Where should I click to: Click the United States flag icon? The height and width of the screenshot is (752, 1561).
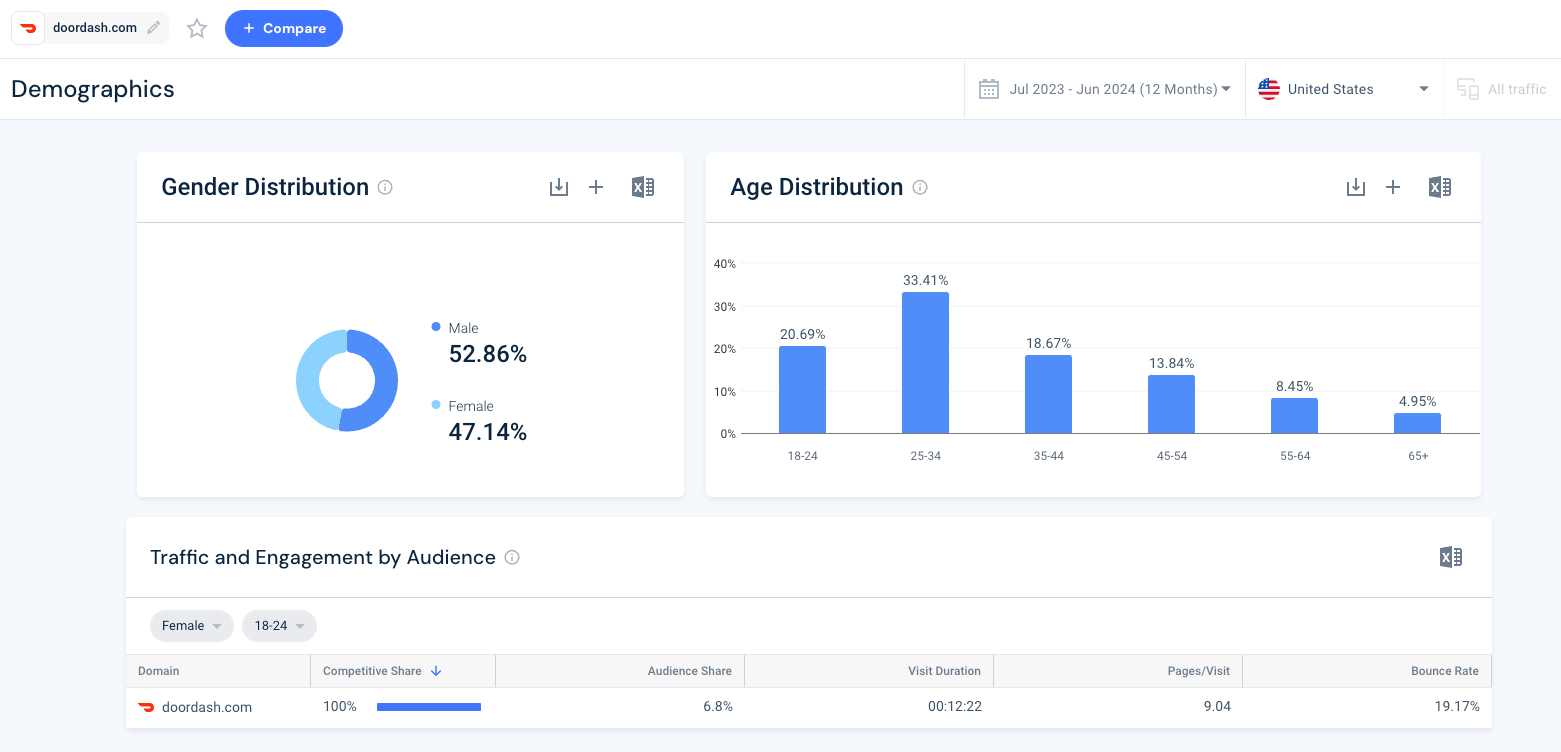1269,89
